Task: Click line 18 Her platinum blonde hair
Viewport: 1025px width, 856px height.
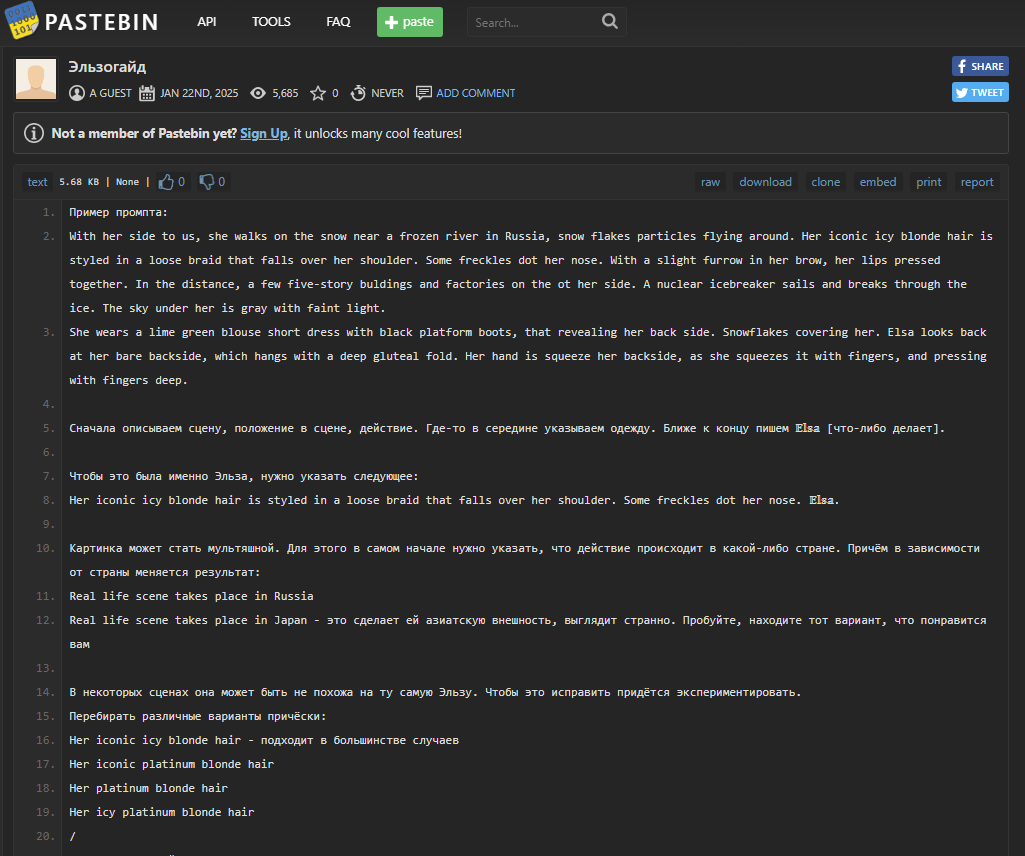Action: pyautogui.click(x=148, y=788)
